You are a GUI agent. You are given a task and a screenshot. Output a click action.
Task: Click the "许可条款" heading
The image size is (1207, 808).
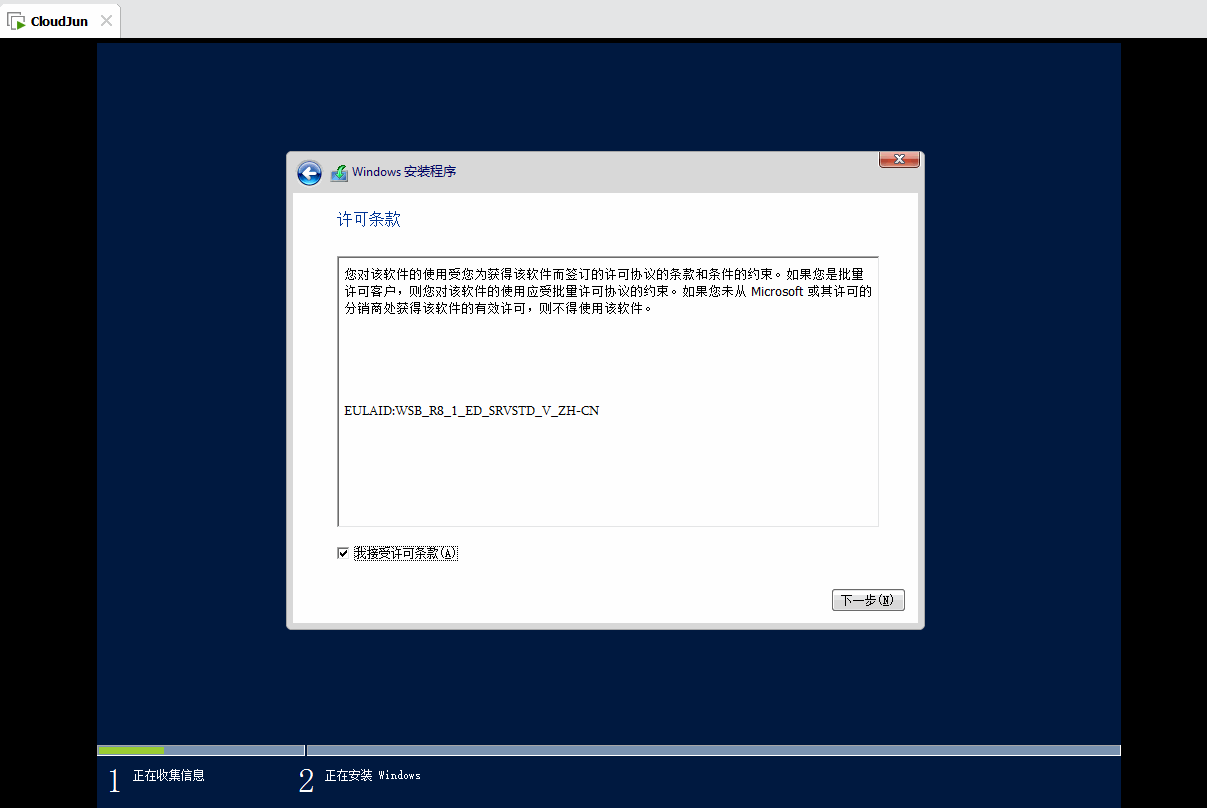[x=369, y=219]
